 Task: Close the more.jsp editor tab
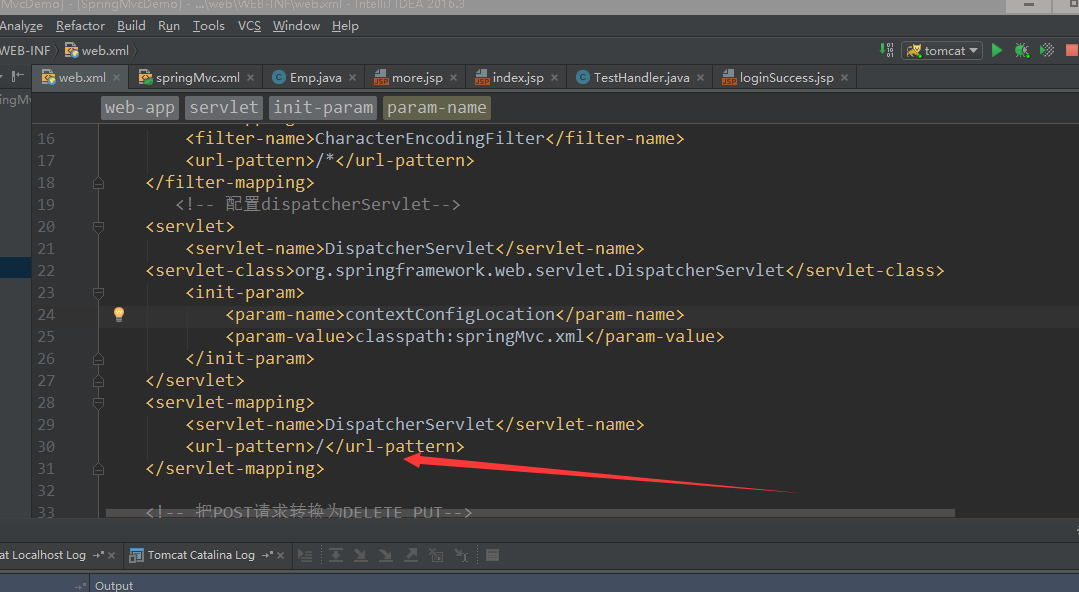tap(453, 78)
